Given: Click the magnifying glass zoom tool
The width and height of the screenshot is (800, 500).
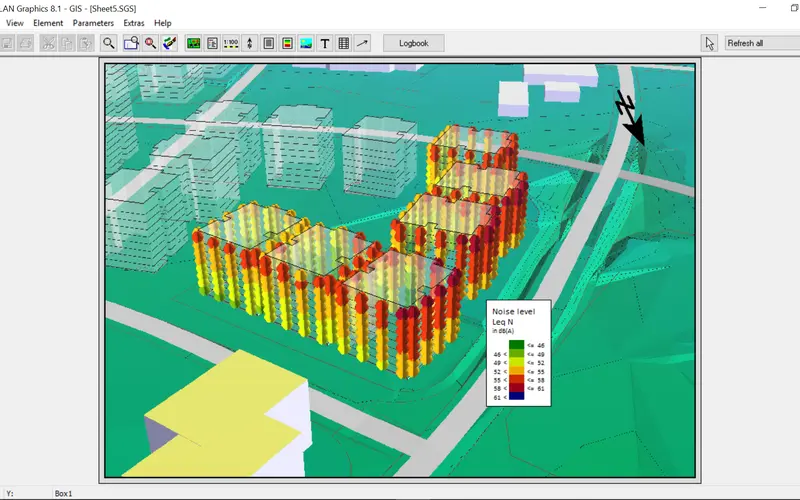Looking at the screenshot, I should [x=109, y=43].
